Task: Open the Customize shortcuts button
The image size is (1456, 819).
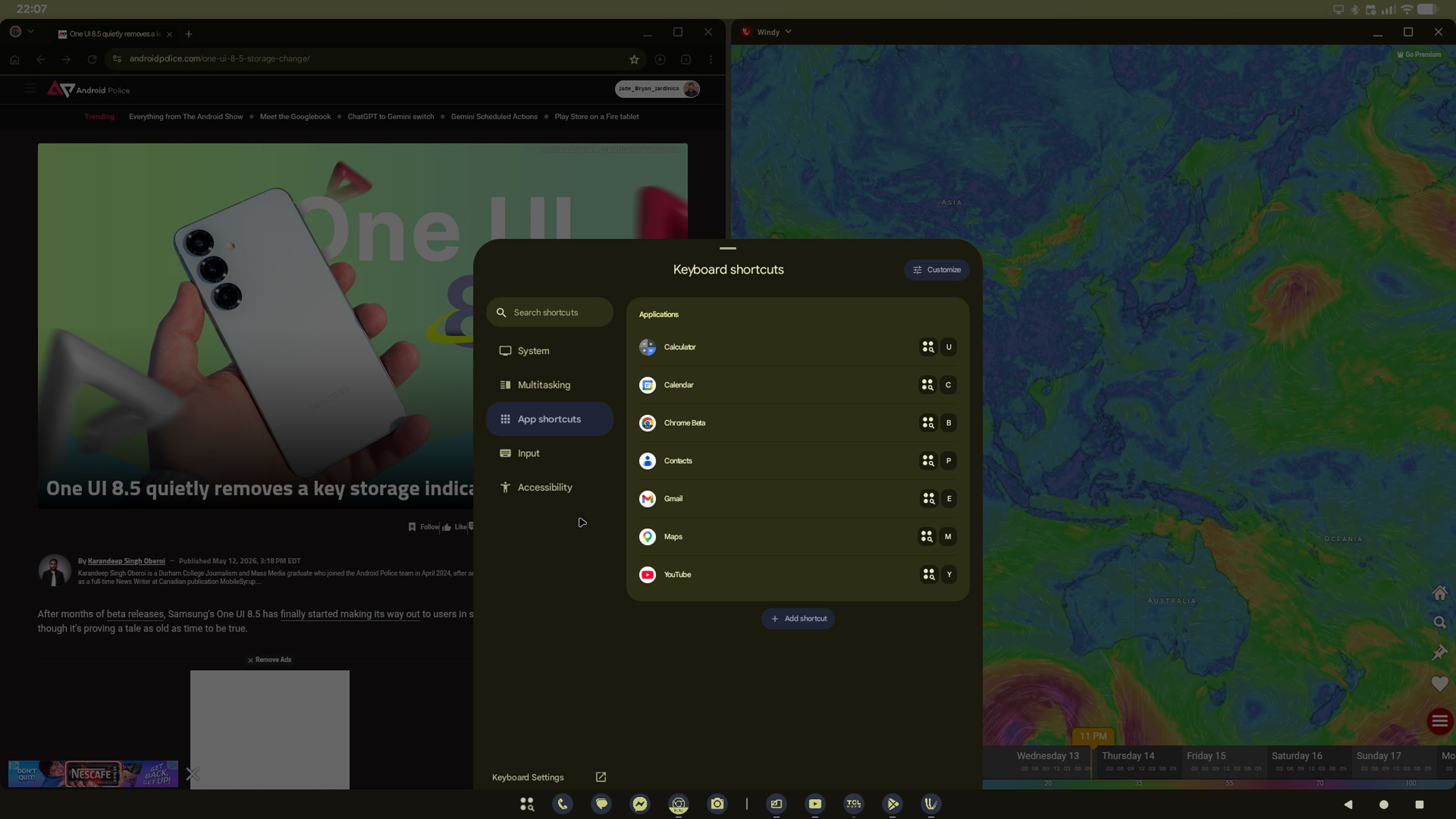Action: pos(937,270)
